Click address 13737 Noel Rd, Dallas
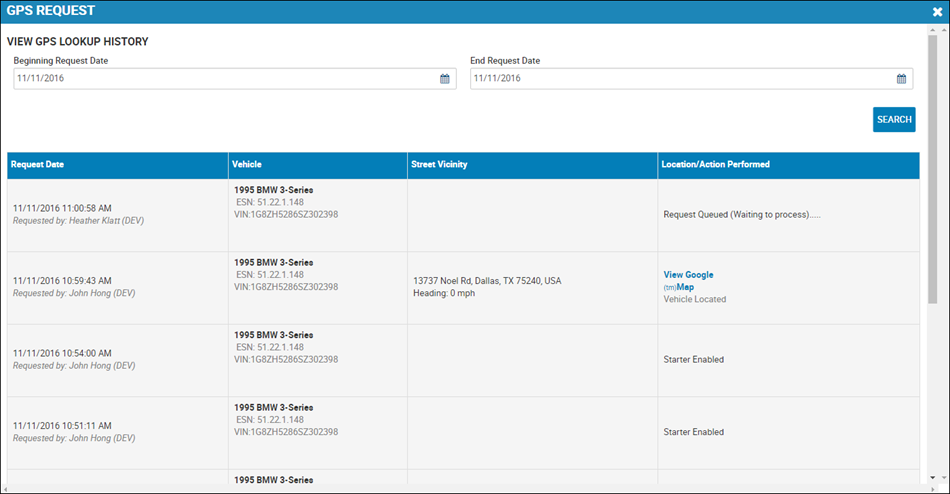The image size is (950, 494). (487, 281)
